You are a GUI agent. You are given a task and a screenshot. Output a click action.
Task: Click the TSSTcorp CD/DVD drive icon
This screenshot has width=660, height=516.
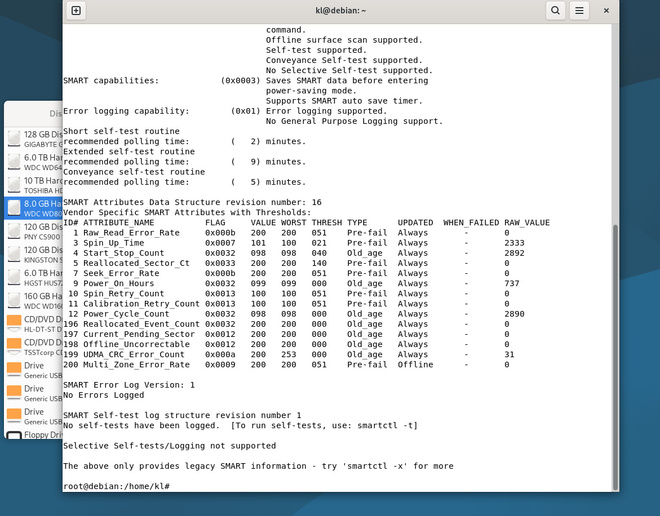coord(14,346)
